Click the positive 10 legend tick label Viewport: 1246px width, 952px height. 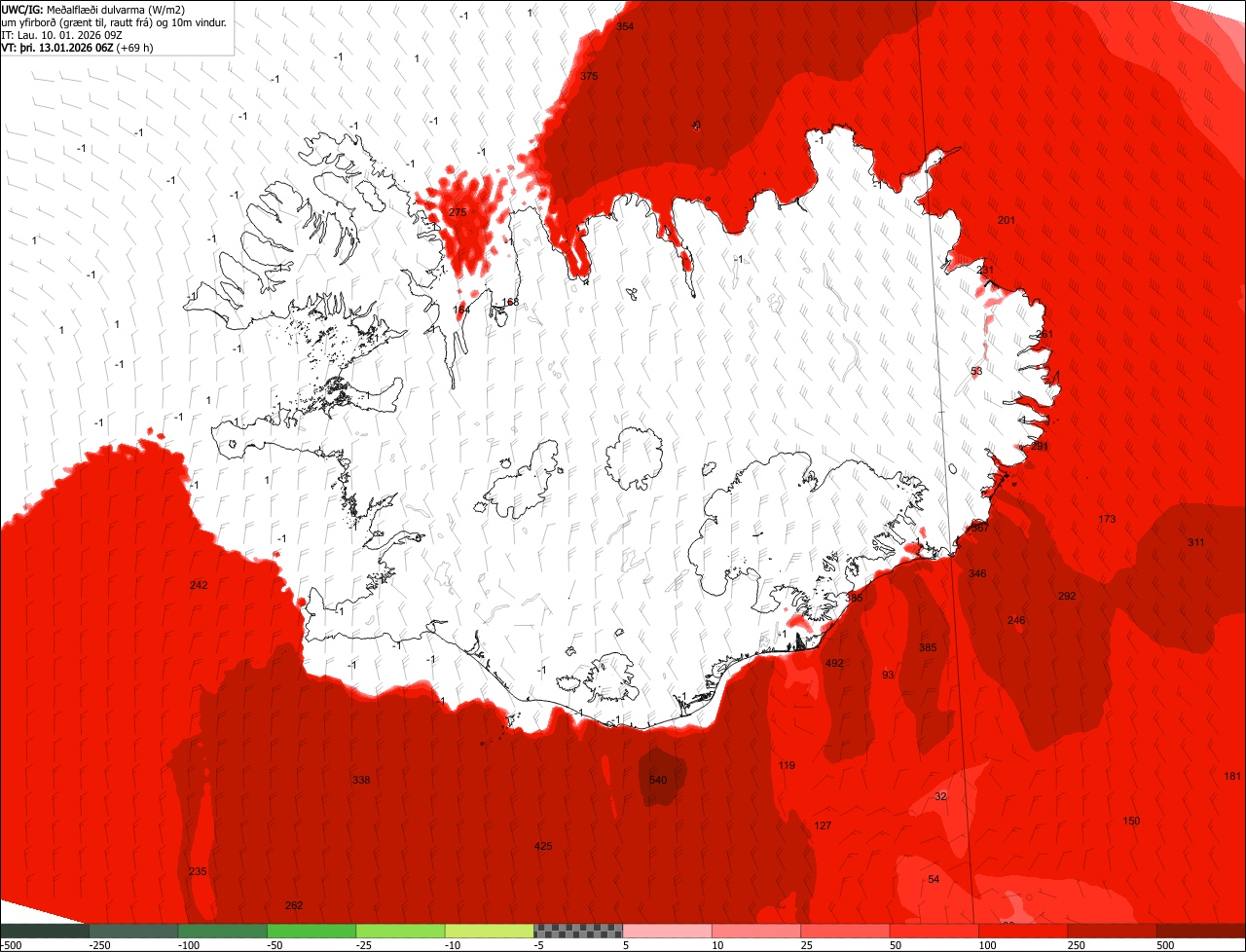coord(716,945)
